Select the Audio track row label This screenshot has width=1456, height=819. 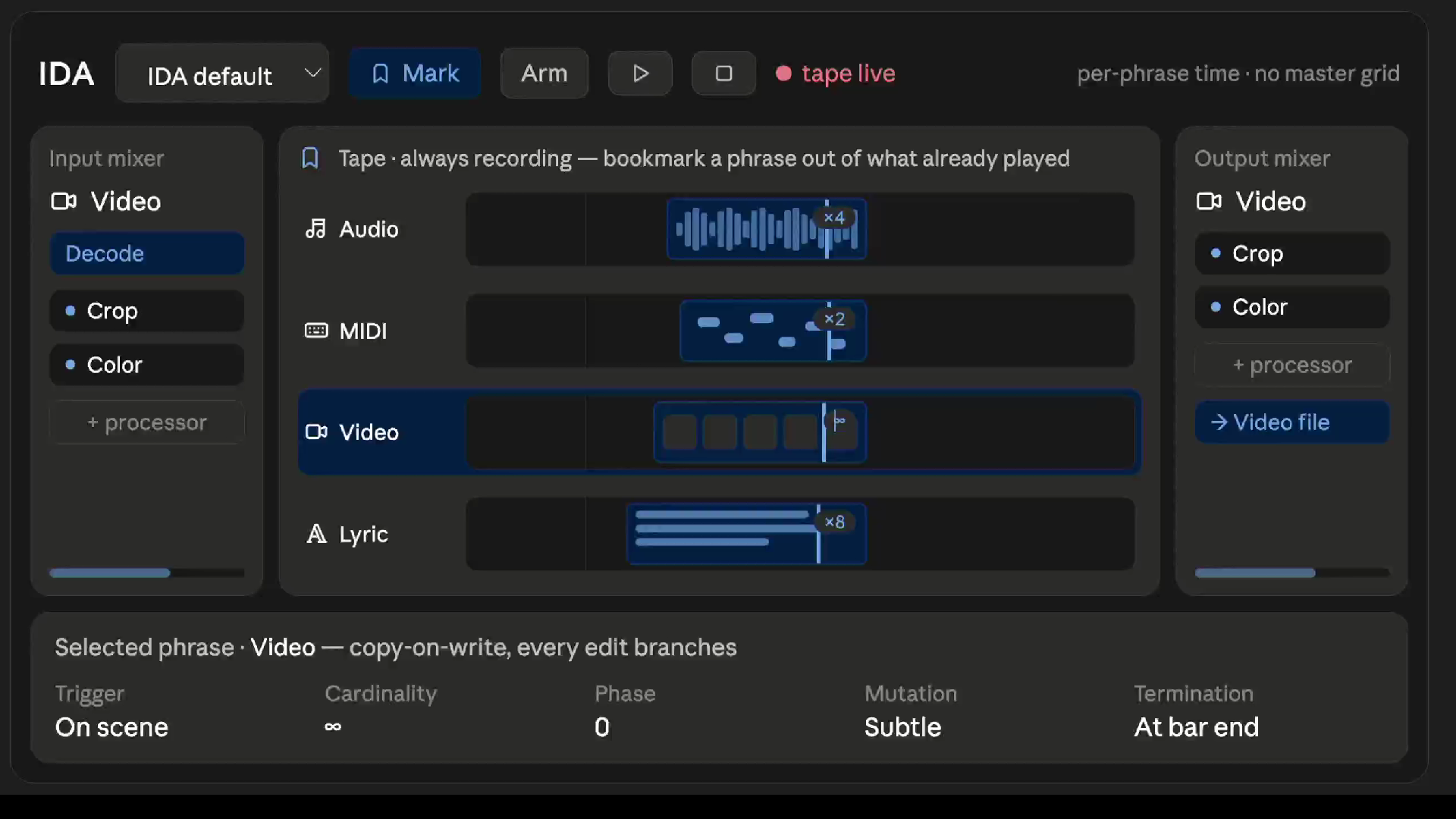coord(369,229)
